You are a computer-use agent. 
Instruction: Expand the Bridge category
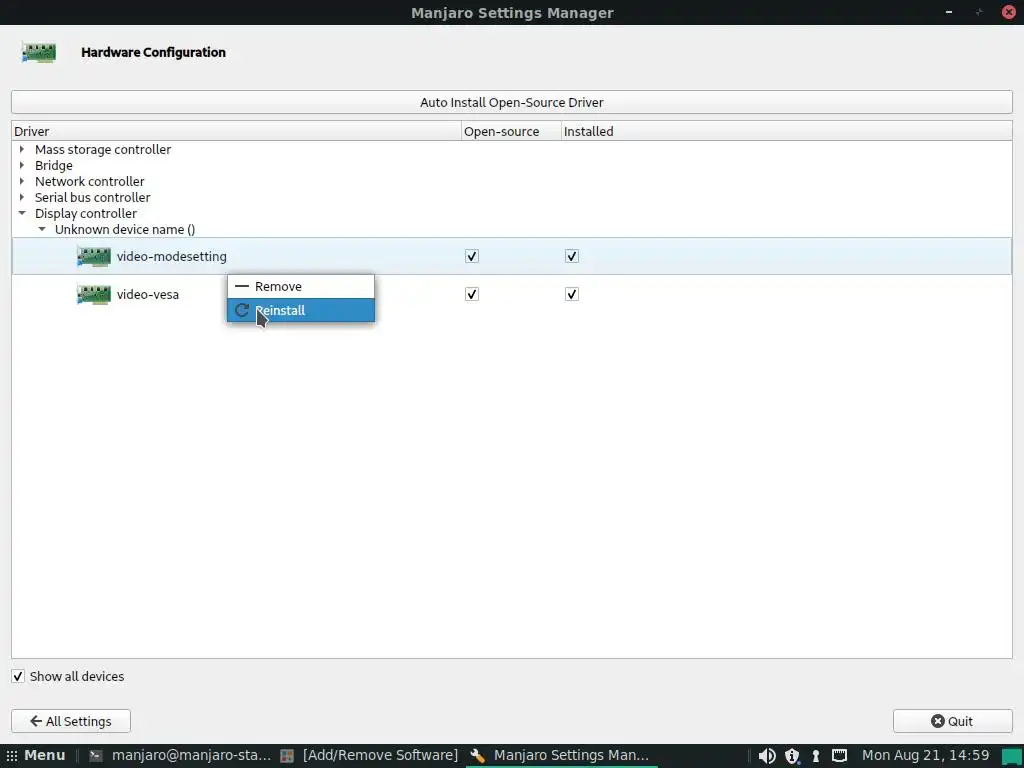pos(22,165)
